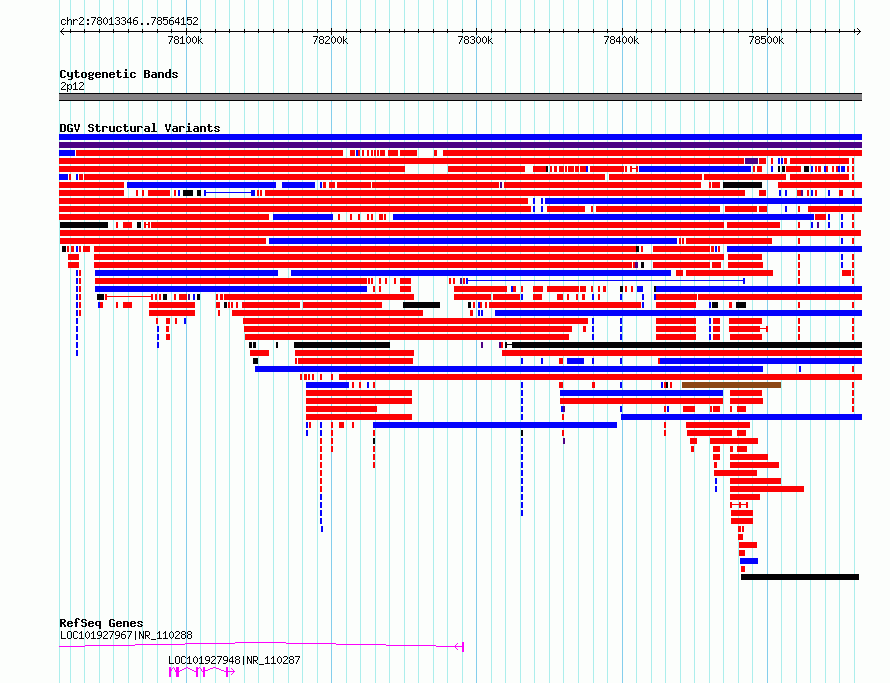Open the Cytogenetic Bands track title
The image size is (890, 683).
click(x=119, y=74)
